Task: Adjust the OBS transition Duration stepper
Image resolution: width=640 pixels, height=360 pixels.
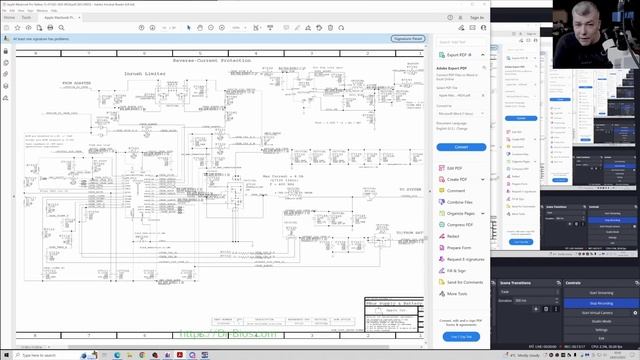Action: [x=557, y=300]
